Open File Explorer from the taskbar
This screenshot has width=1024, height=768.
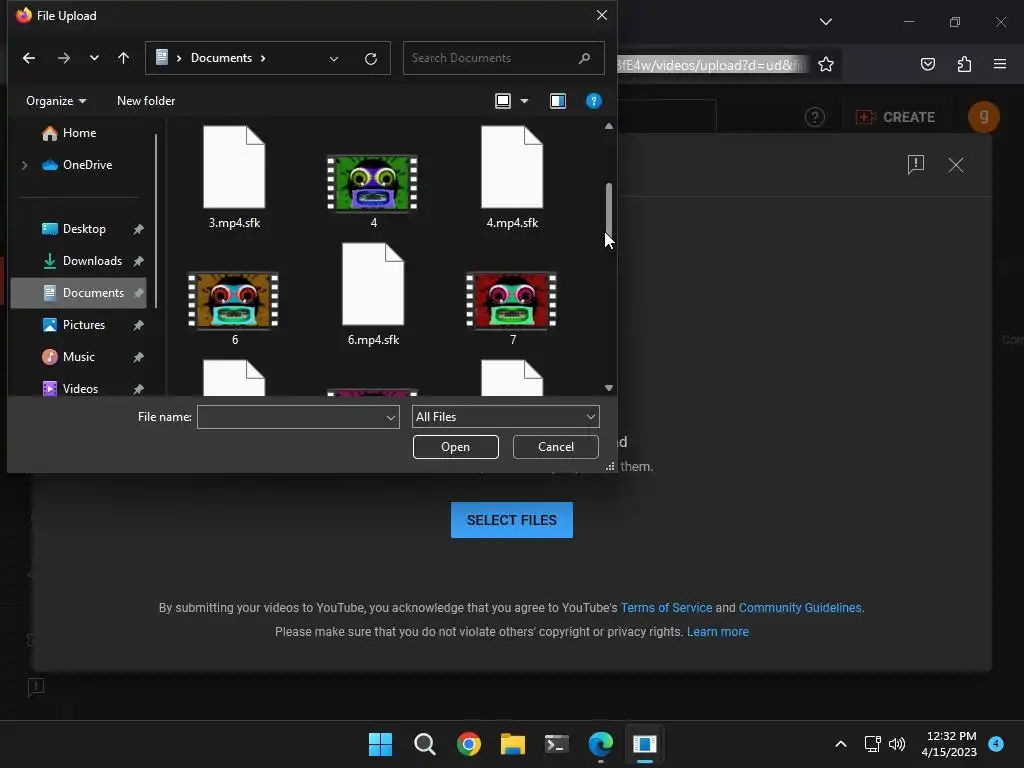(513, 744)
